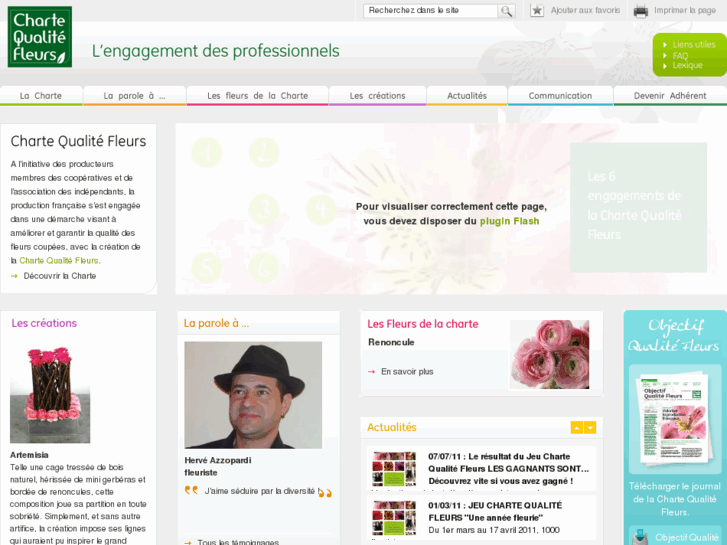Click the Actualités scroll down arrow
This screenshot has width=727, height=545.
[x=590, y=428]
